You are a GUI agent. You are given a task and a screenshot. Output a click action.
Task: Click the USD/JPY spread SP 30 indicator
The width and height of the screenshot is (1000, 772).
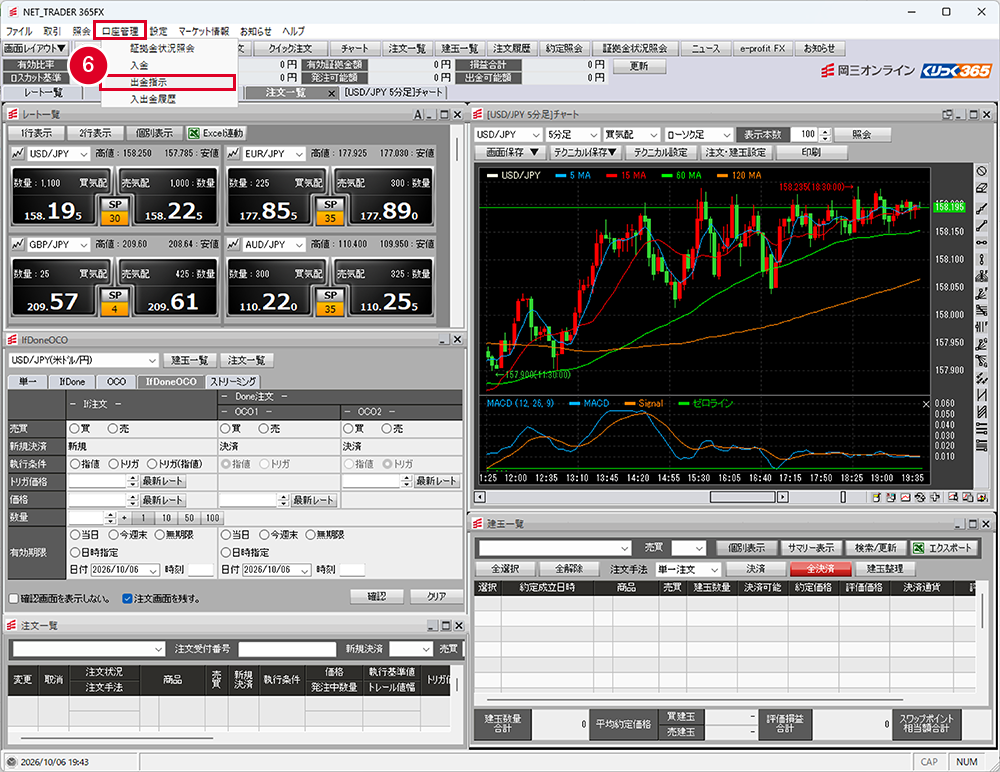click(x=115, y=211)
